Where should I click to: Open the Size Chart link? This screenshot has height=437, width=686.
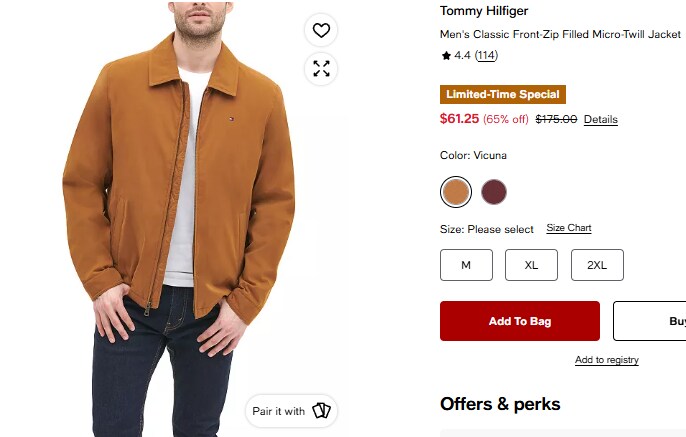[569, 228]
